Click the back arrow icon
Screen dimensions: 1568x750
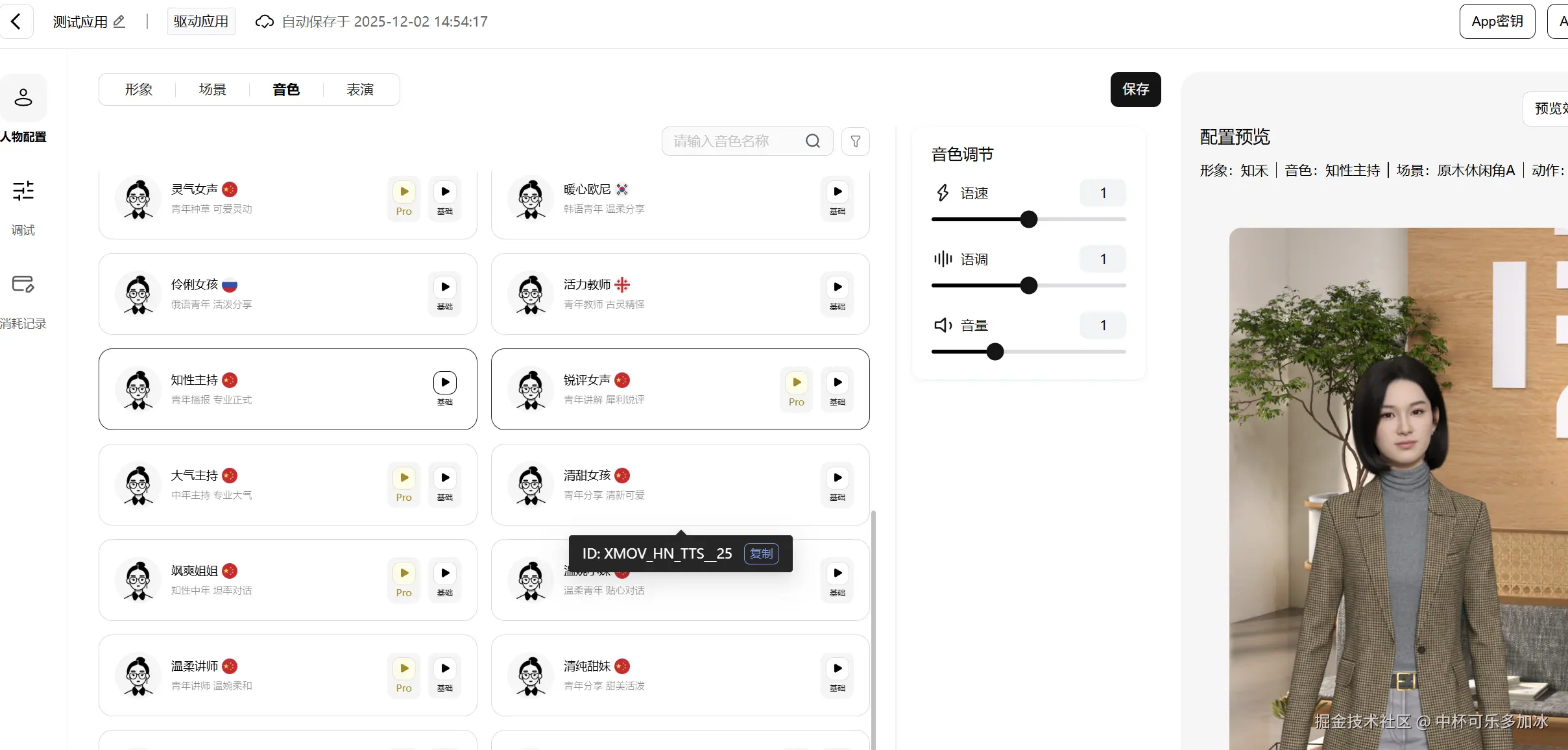[16, 21]
